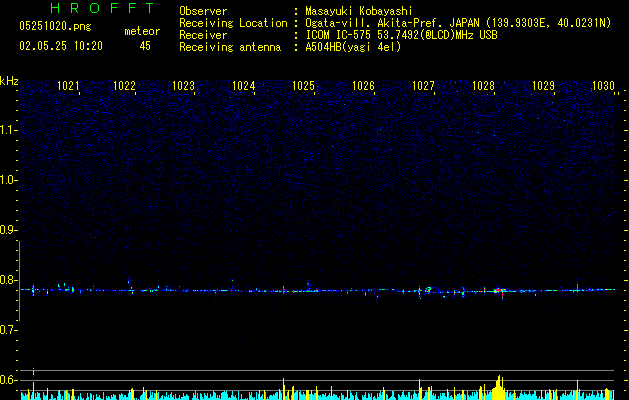Click the 1026 time marker
The height and width of the screenshot is (400, 629).
(x=363, y=86)
